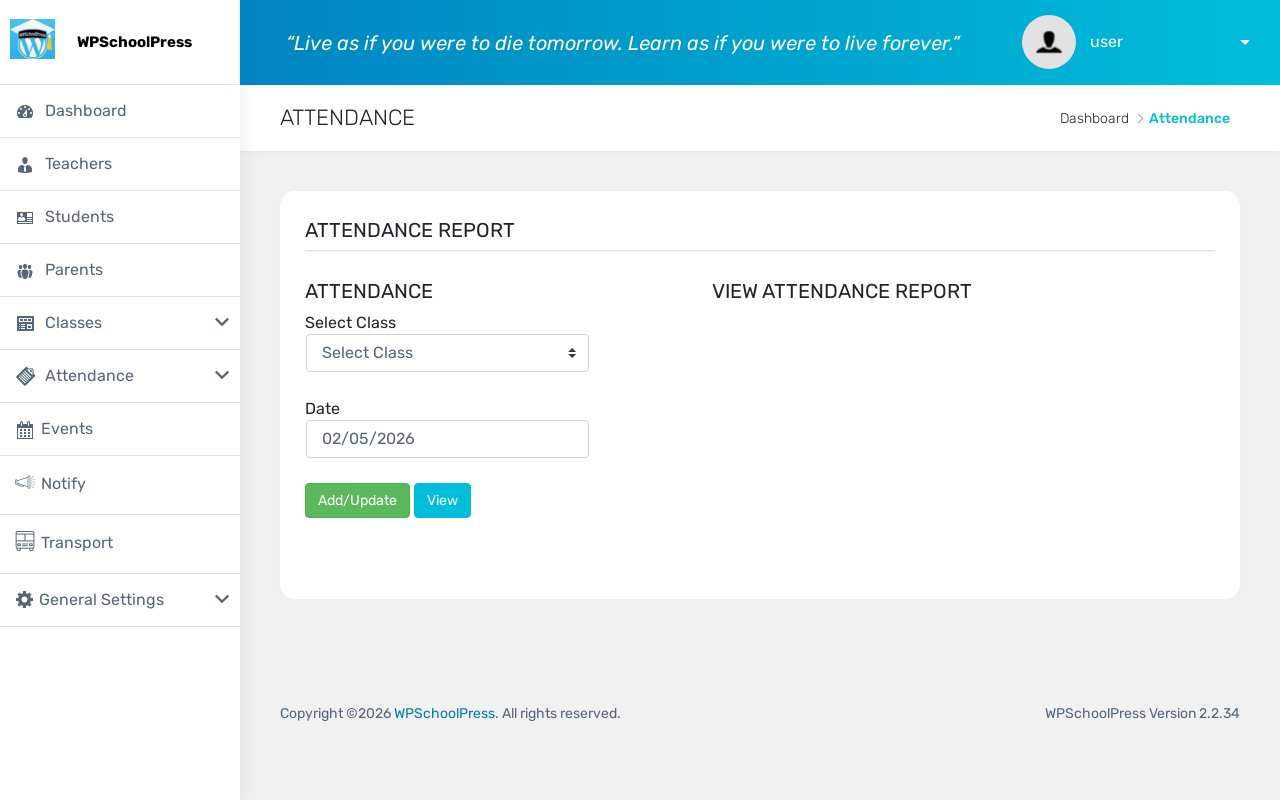Open the Select Class dropdown
The height and width of the screenshot is (800, 1280).
(x=447, y=353)
